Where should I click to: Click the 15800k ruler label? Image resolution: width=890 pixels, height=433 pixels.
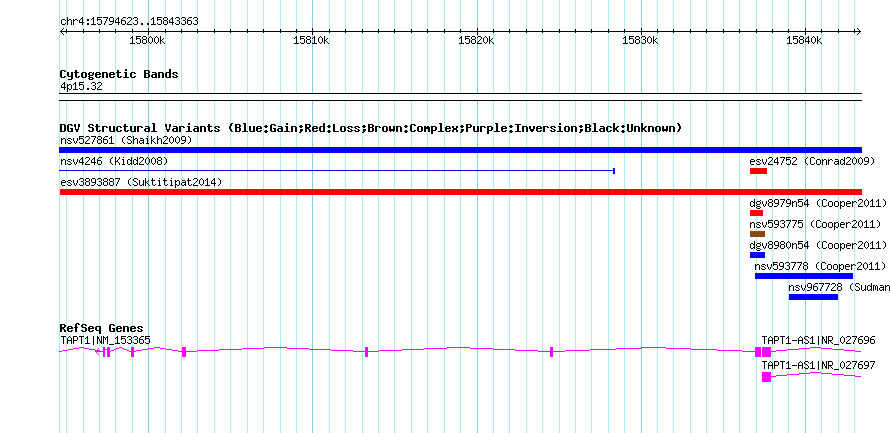(148, 40)
